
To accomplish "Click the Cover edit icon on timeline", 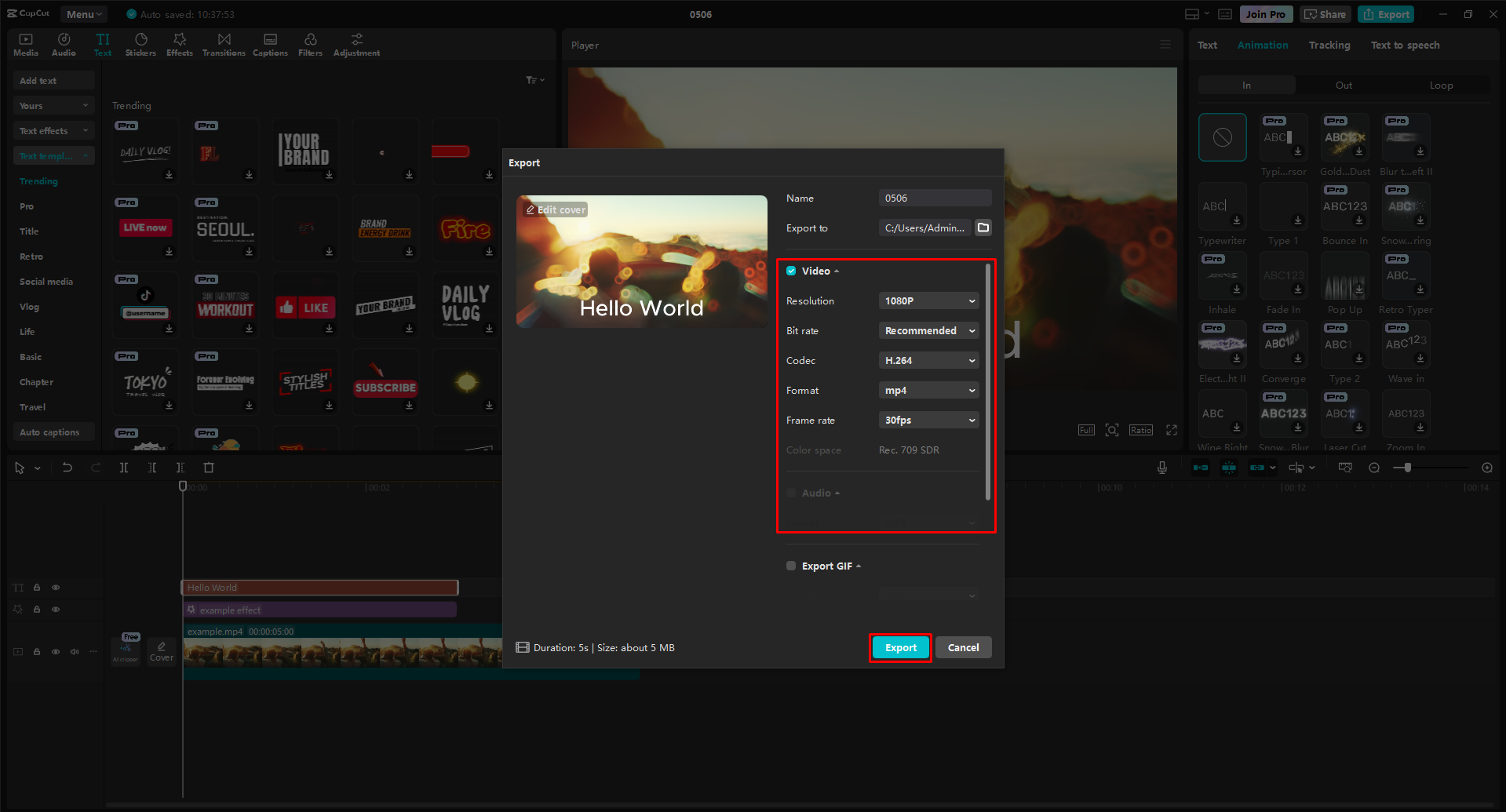I will click(x=162, y=651).
